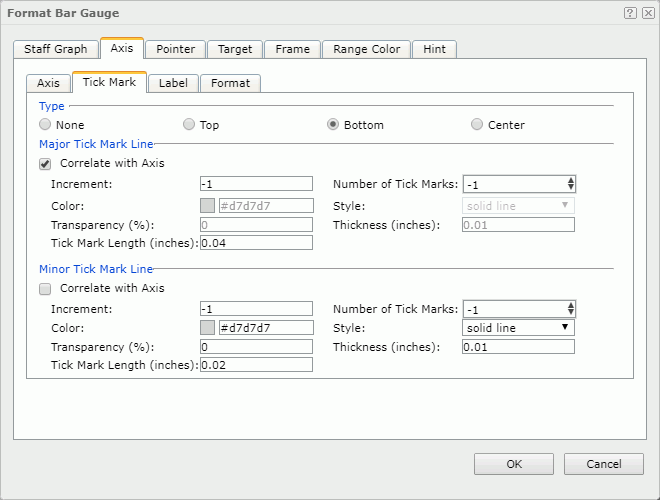
Task: Click the major Transparency field
Action: 256,225
